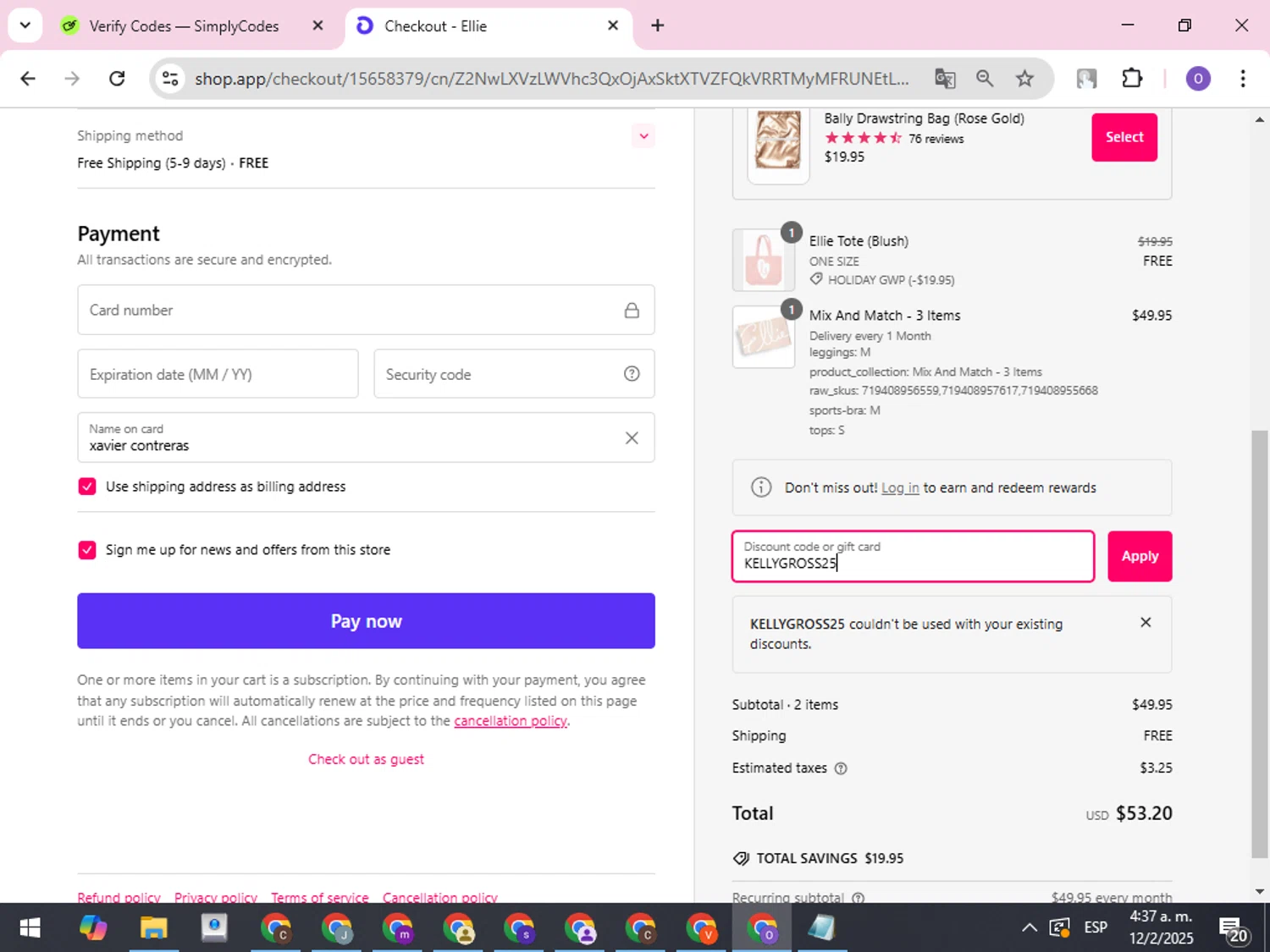1270x952 pixels.
Task: Click the HOLIDAY GWP discount tag
Action: (x=882, y=280)
